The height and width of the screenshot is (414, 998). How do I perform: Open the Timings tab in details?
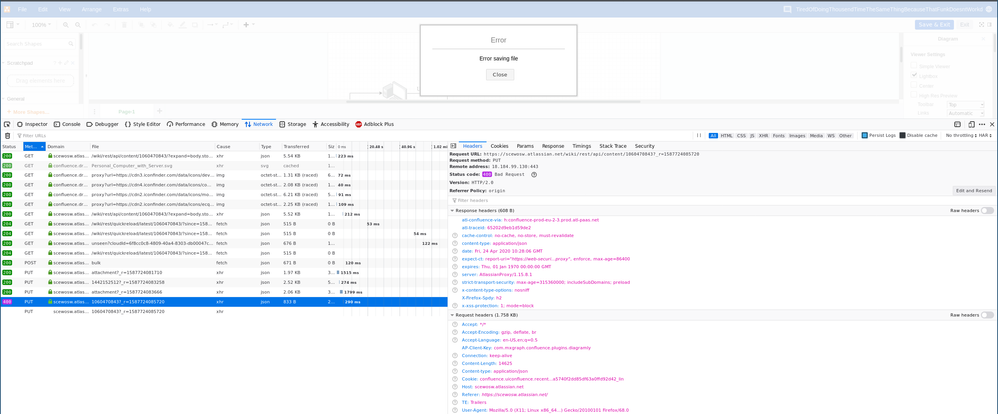582,146
